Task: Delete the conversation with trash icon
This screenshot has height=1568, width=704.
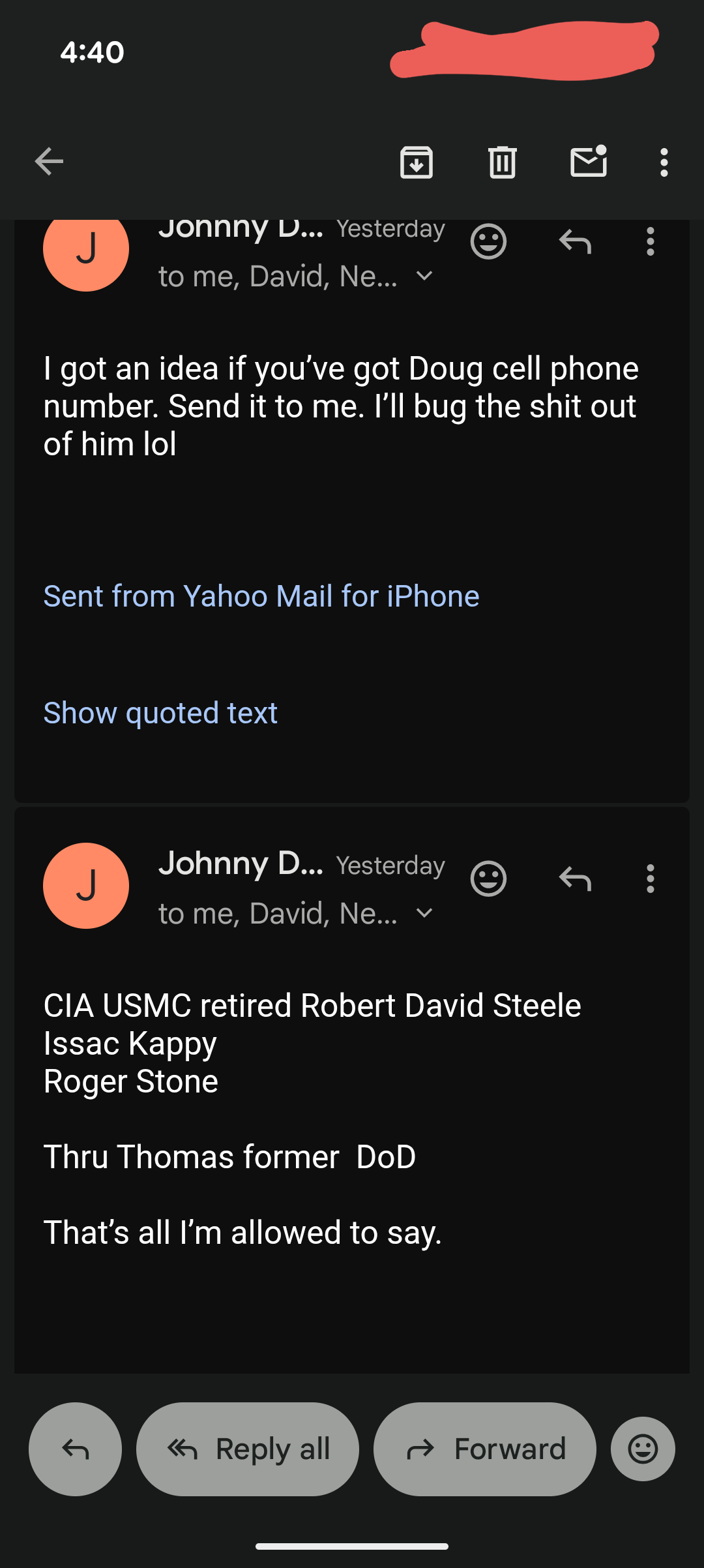Action: (502, 162)
